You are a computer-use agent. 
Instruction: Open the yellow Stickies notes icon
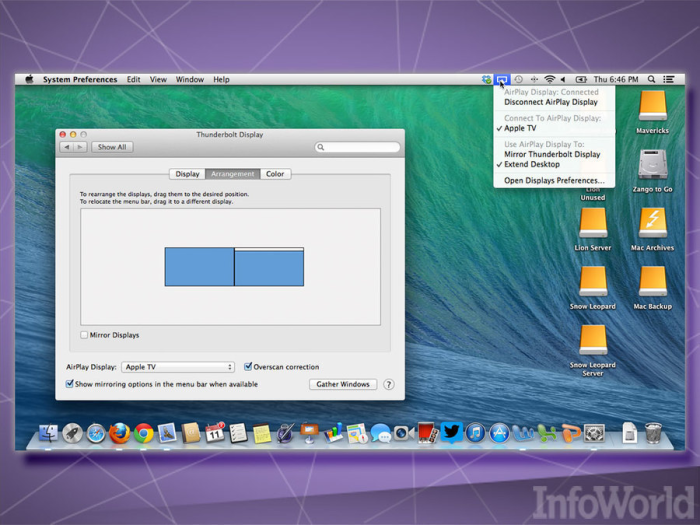point(262,433)
